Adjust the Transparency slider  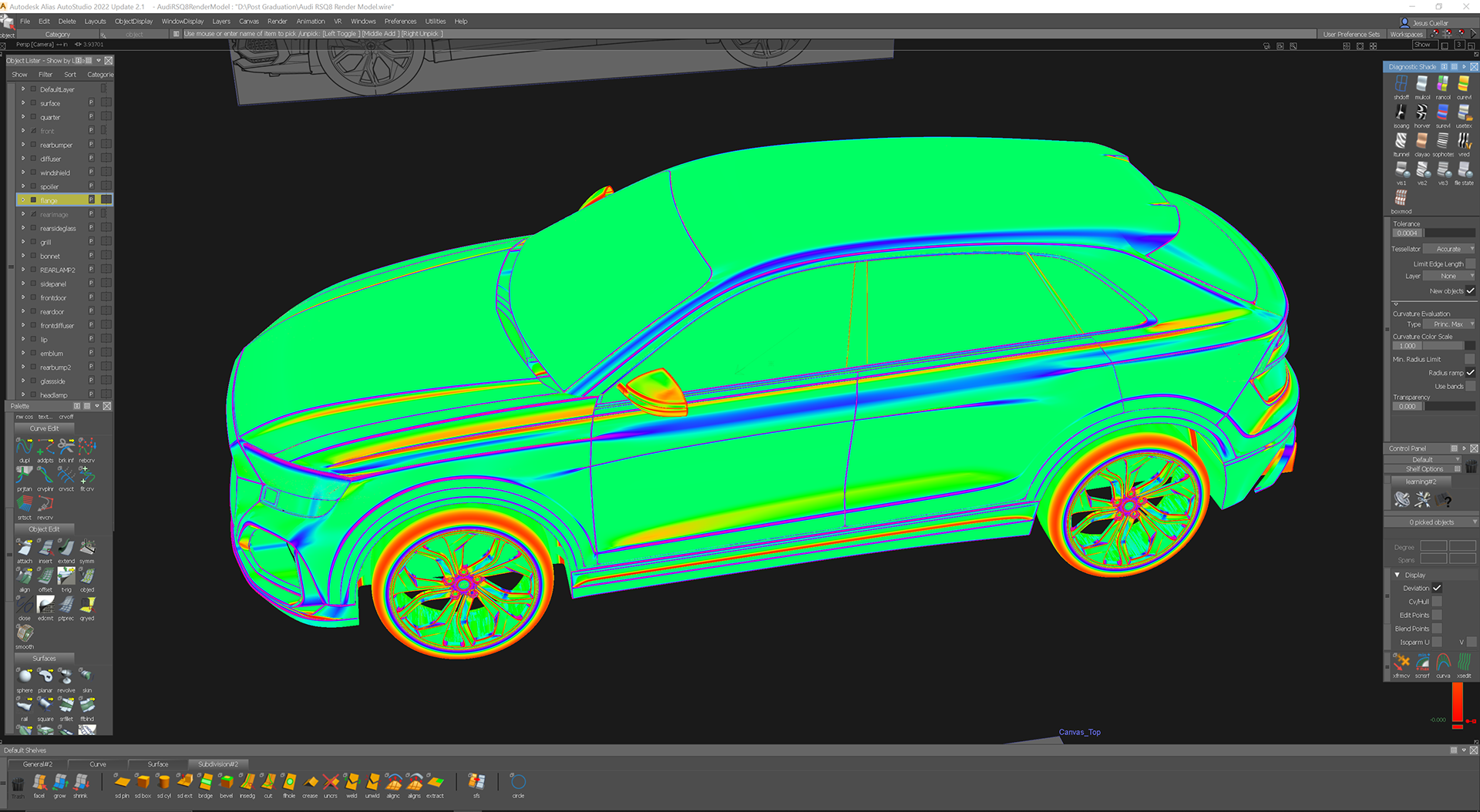click(x=1449, y=406)
